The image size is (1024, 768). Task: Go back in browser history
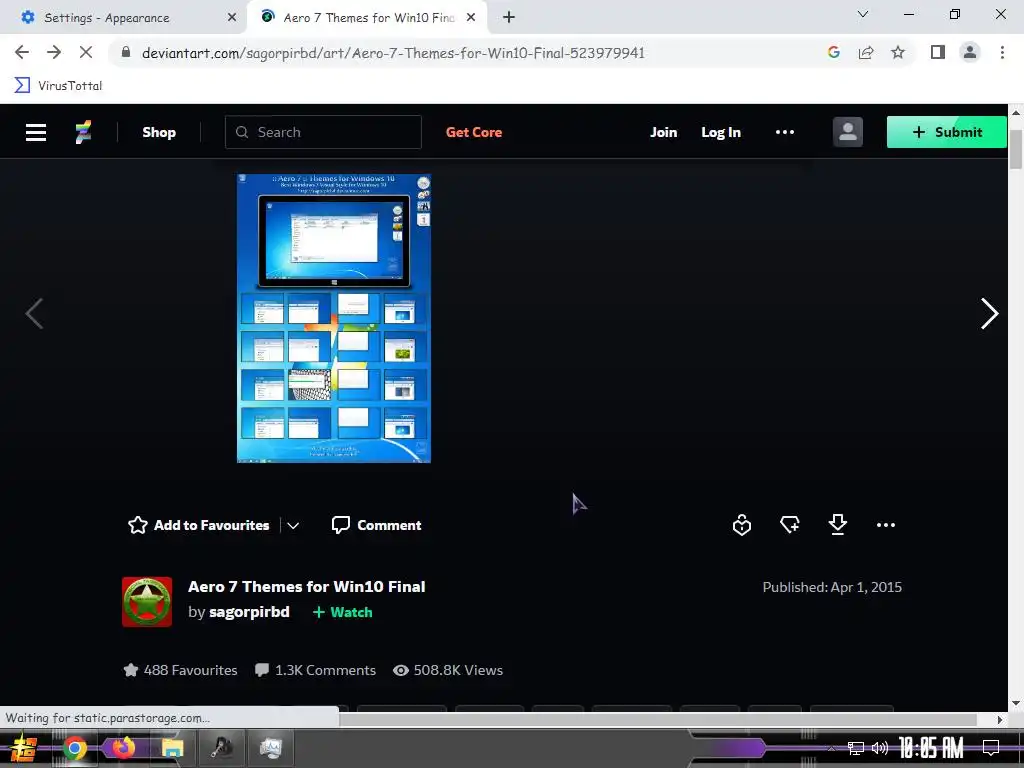point(22,52)
